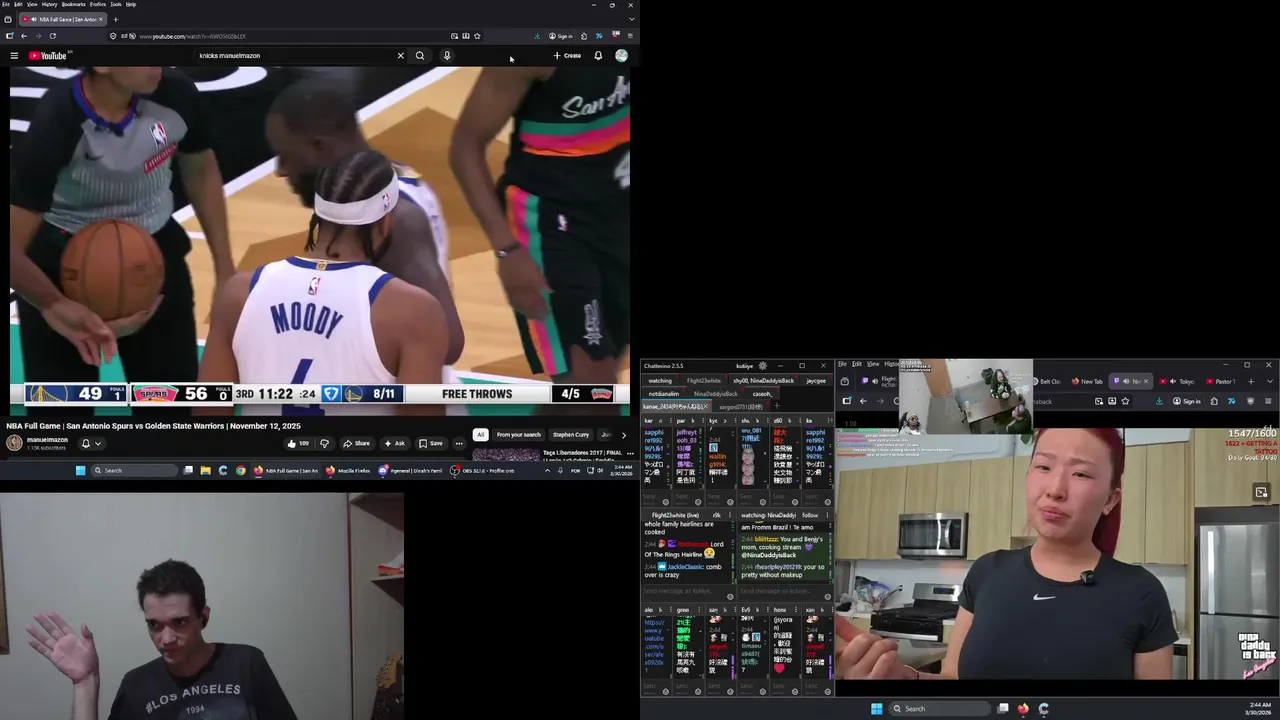Click the YouTube Create button

click(x=567, y=56)
